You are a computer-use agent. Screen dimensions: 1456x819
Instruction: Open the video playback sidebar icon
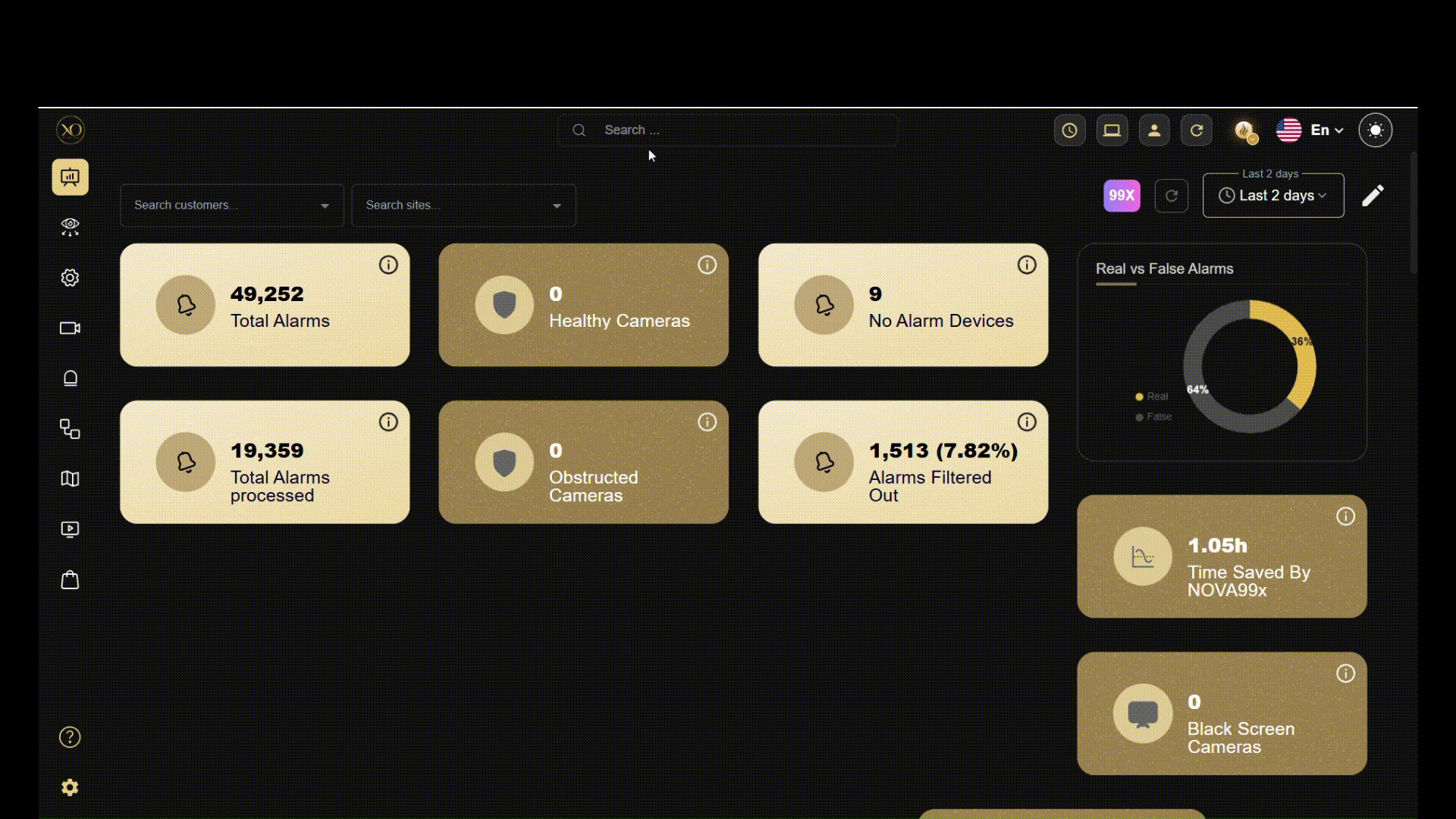click(70, 529)
